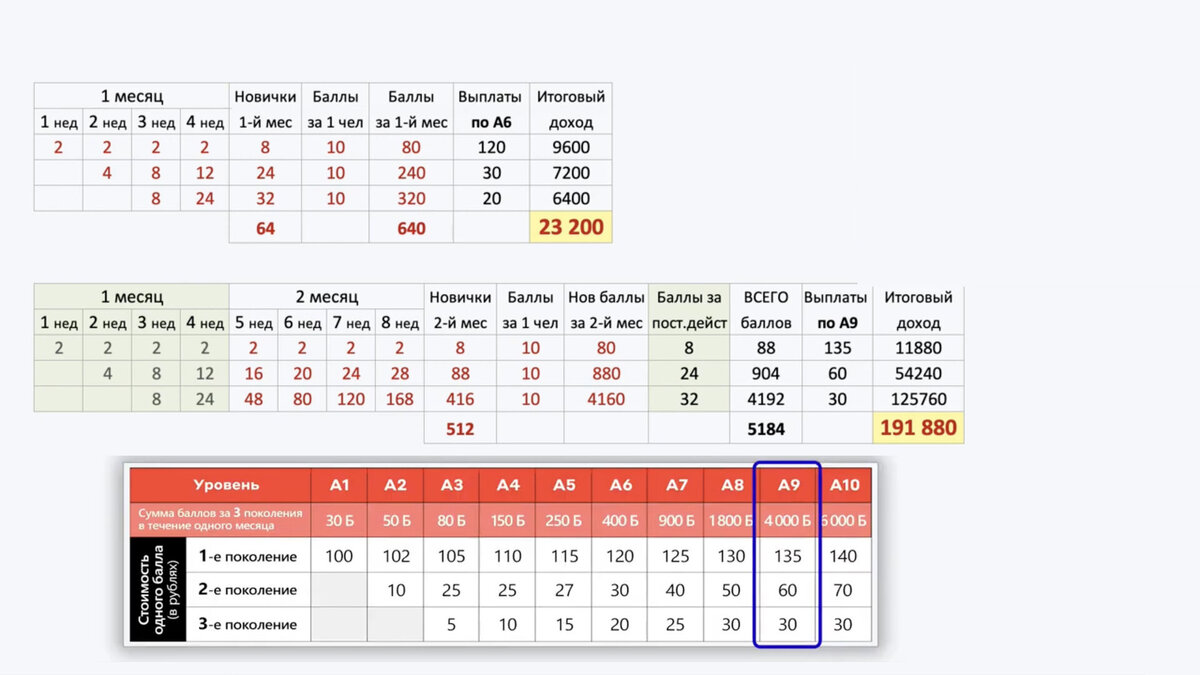Click the A10 level column header

click(843, 485)
